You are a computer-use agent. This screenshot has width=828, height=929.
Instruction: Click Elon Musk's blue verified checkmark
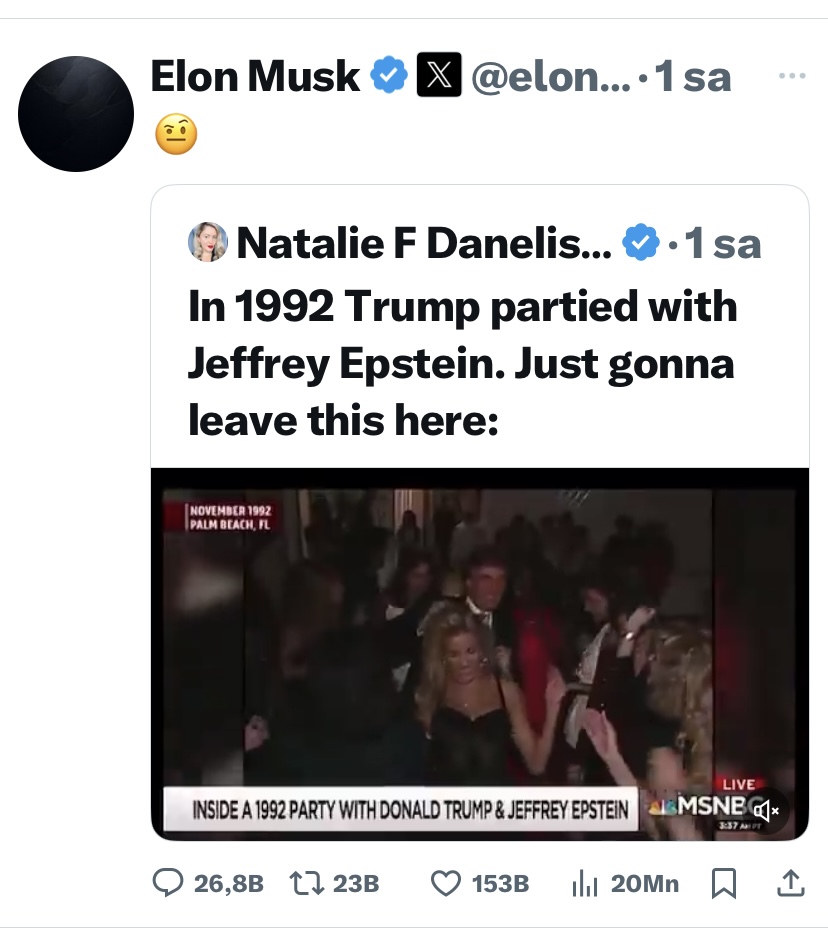[389, 76]
